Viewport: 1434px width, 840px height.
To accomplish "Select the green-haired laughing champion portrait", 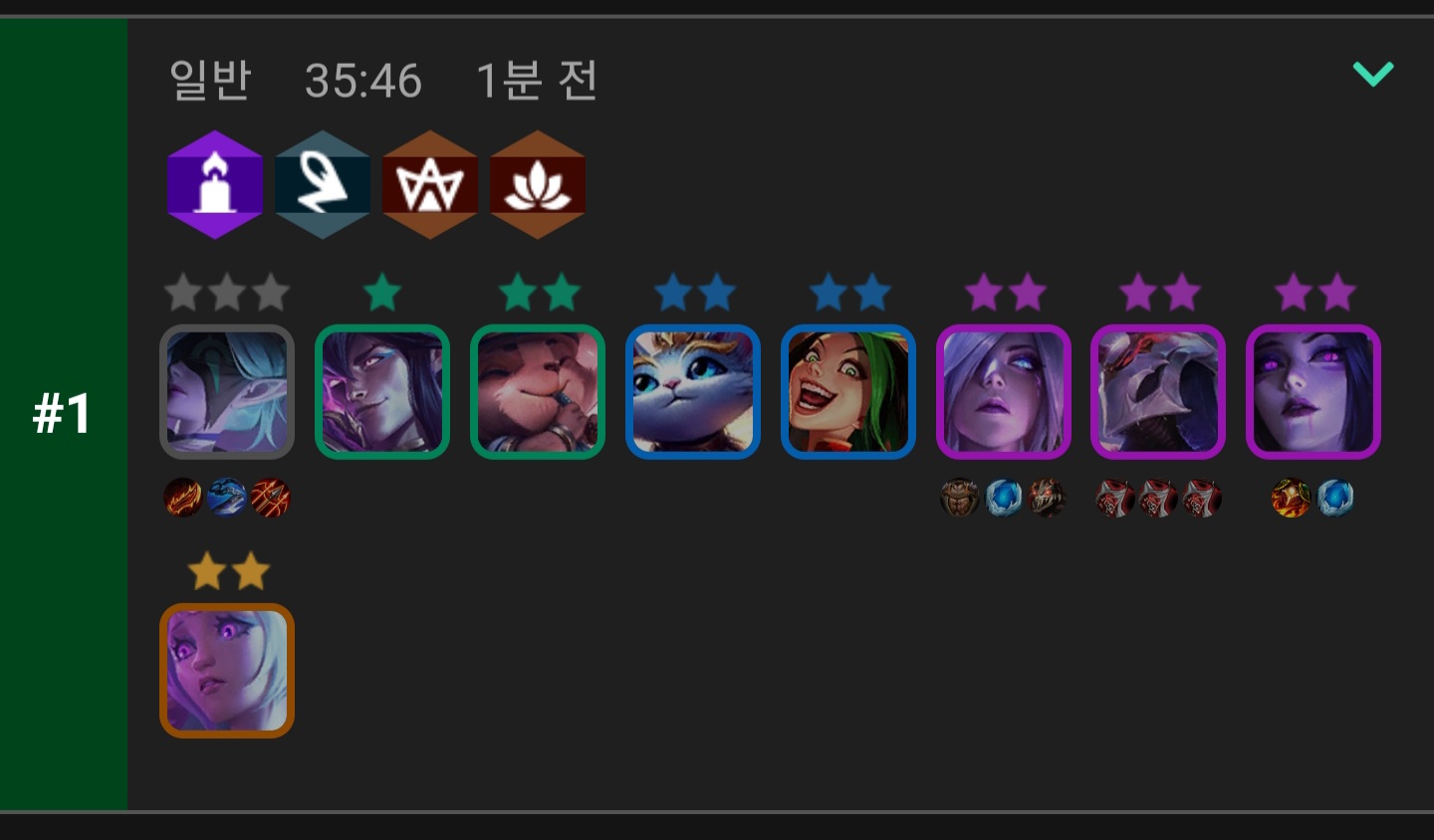I will click(848, 392).
